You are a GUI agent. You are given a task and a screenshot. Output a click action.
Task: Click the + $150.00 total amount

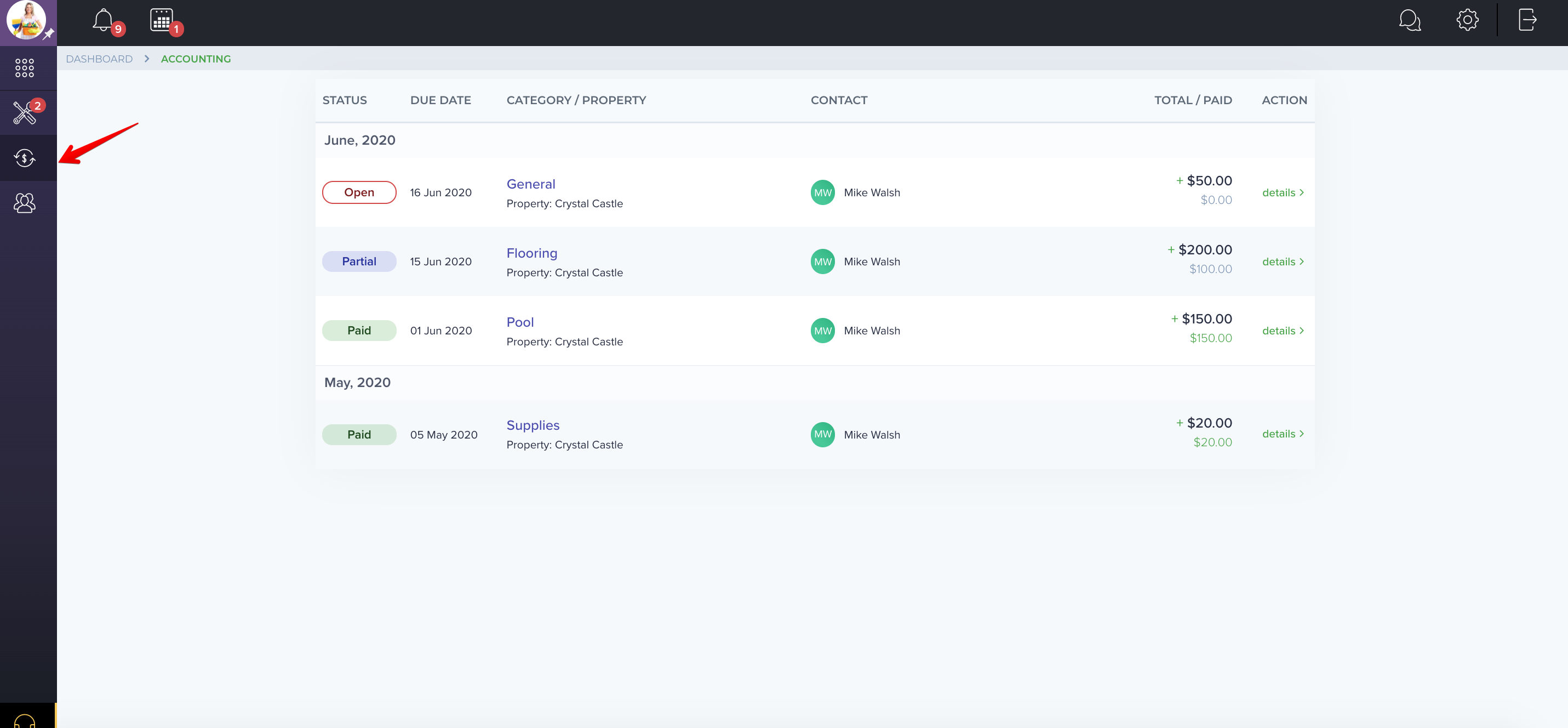(1201, 319)
